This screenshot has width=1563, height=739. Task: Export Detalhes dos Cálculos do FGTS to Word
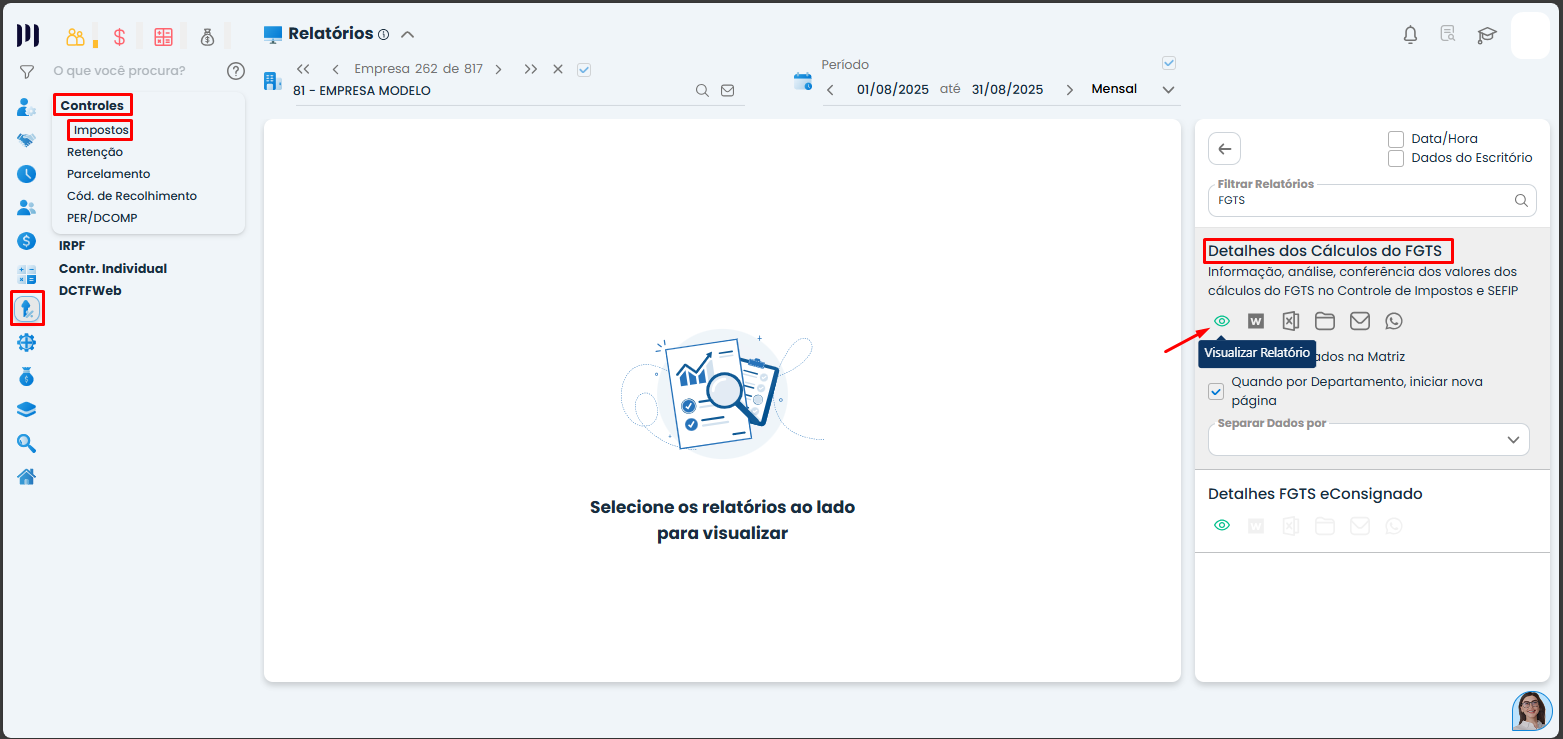[1256, 321]
